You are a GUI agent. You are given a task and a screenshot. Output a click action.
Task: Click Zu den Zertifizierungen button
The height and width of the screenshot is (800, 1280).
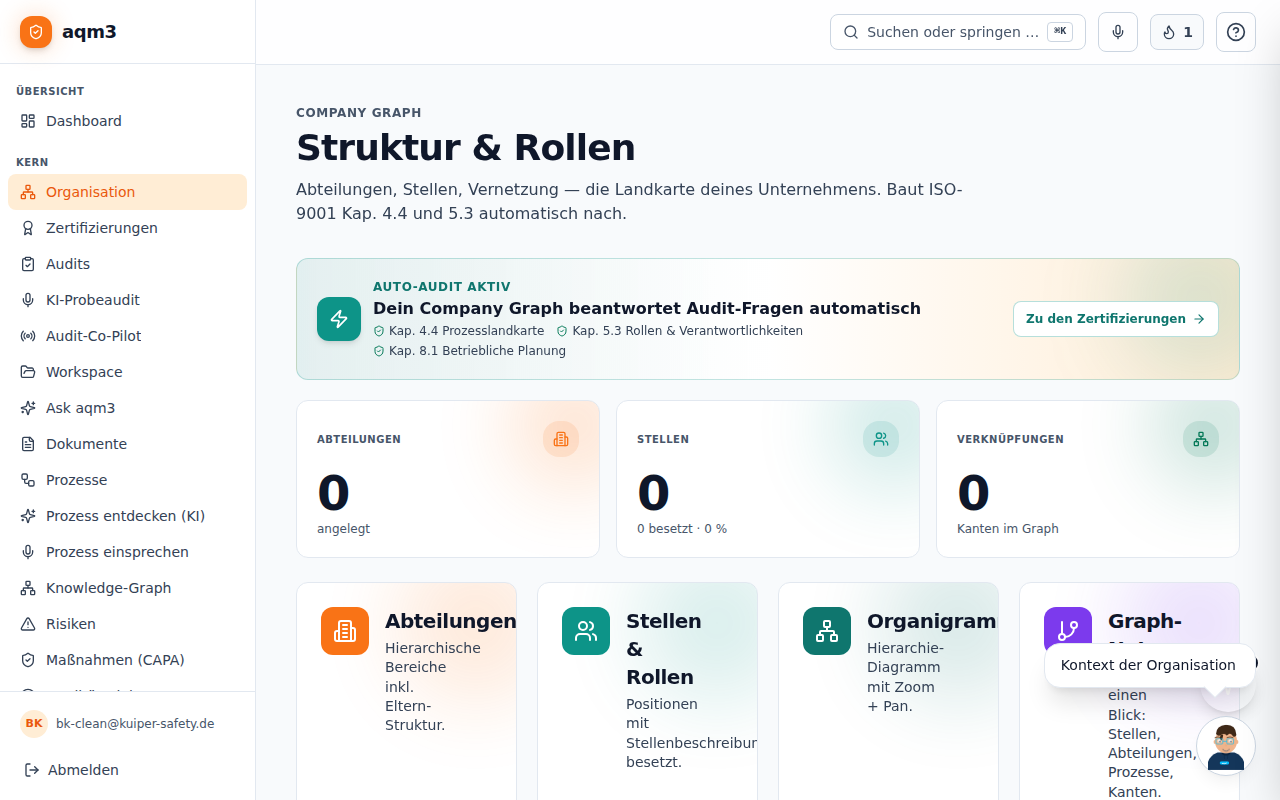click(x=1116, y=319)
